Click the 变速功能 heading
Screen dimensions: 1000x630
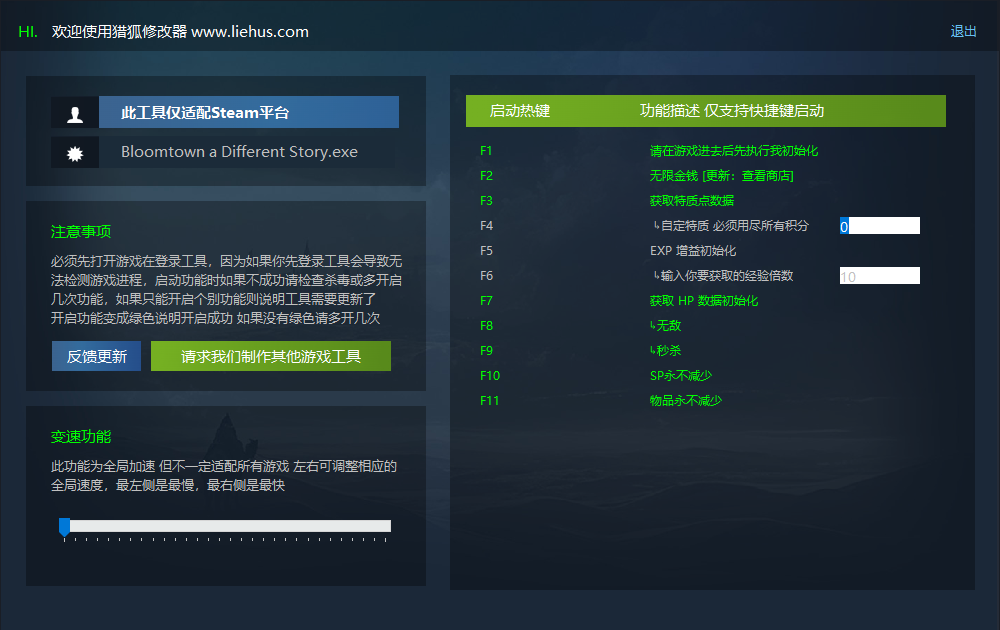click(x=81, y=437)
